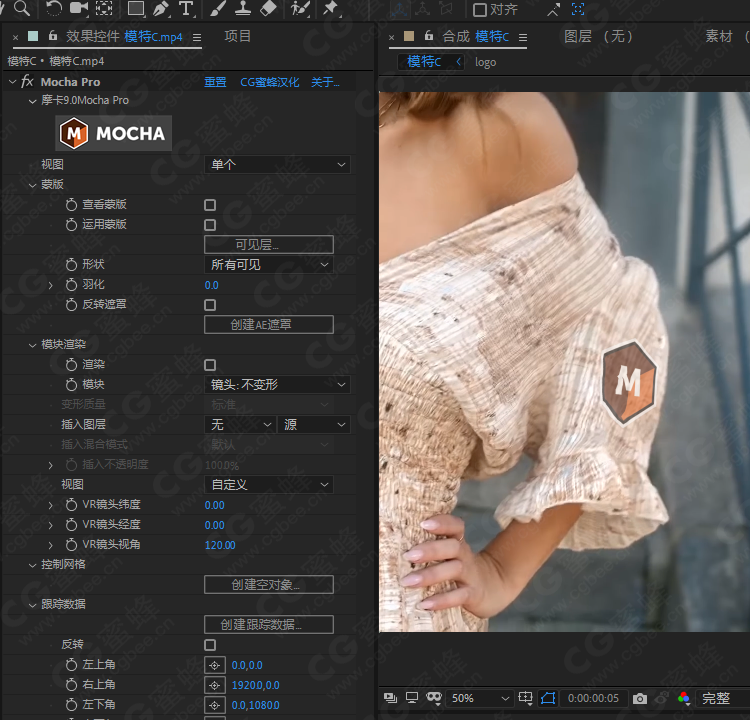The image size is (750, 720).
Task: Select the Roto Brush tool
Action: click(300, 8)
